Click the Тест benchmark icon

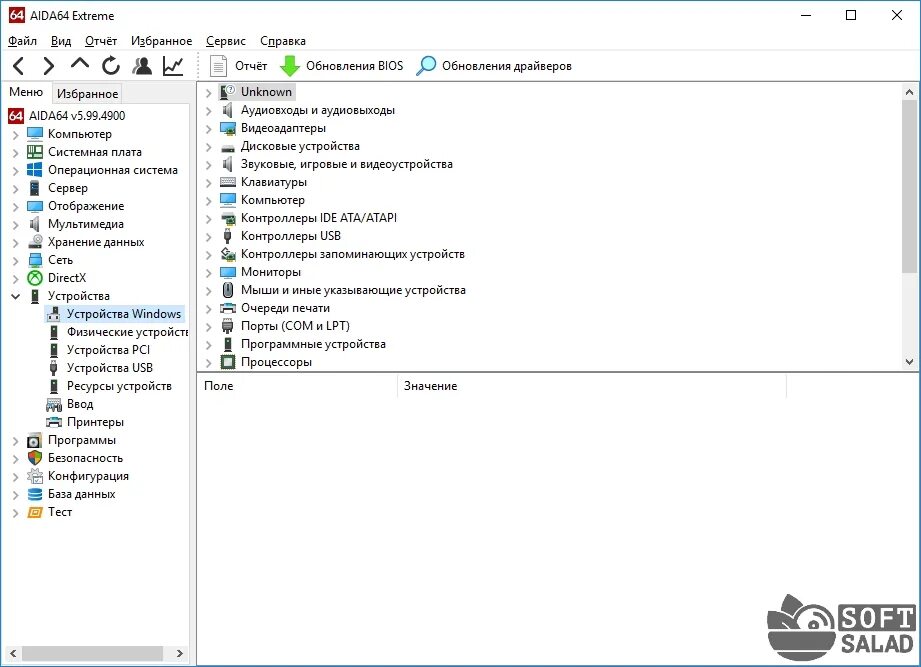click(x=35, y=512)
